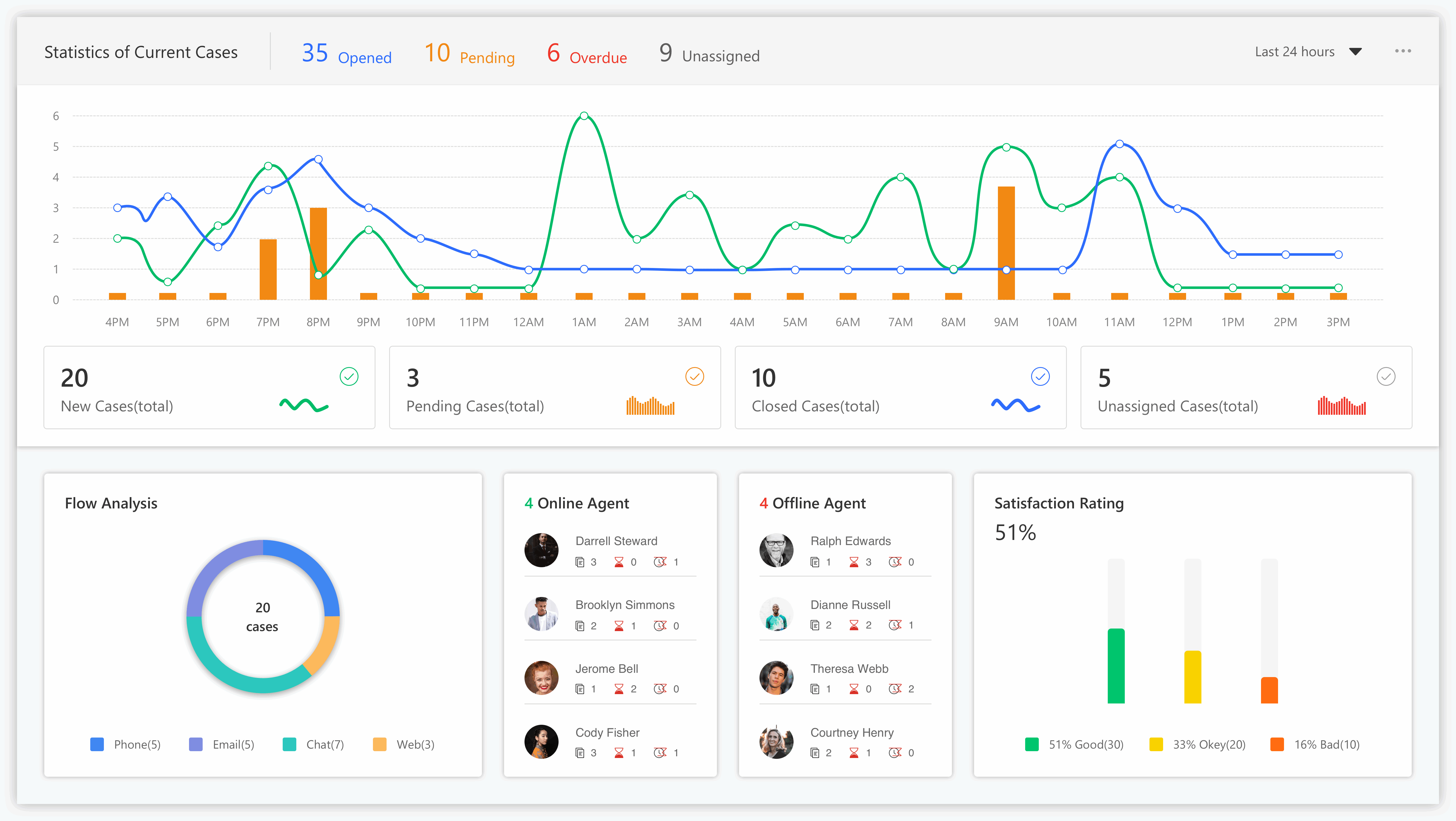Toggle the green check on New Cases card

coord(349,376)
